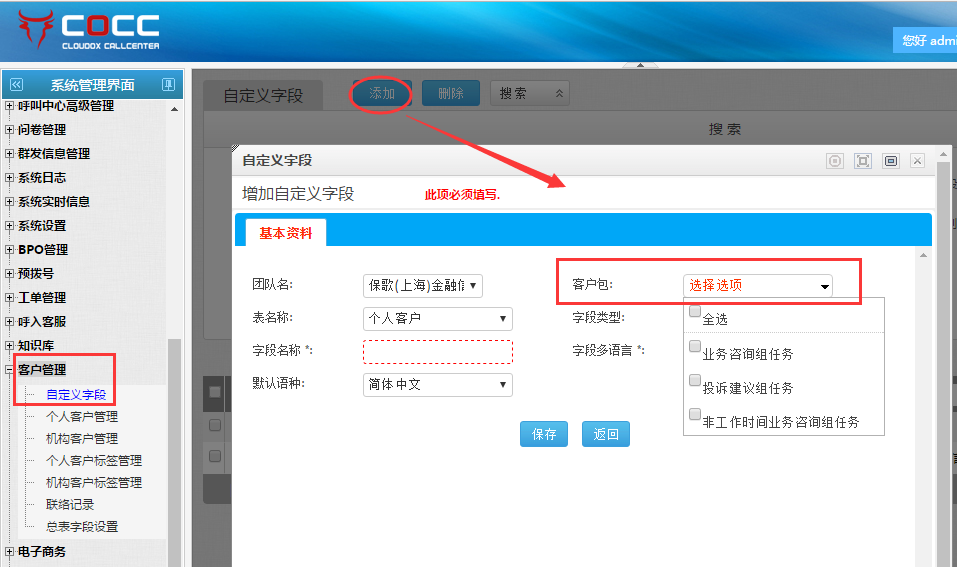Open 个人客户管理 in sidebar

point(82,417)
